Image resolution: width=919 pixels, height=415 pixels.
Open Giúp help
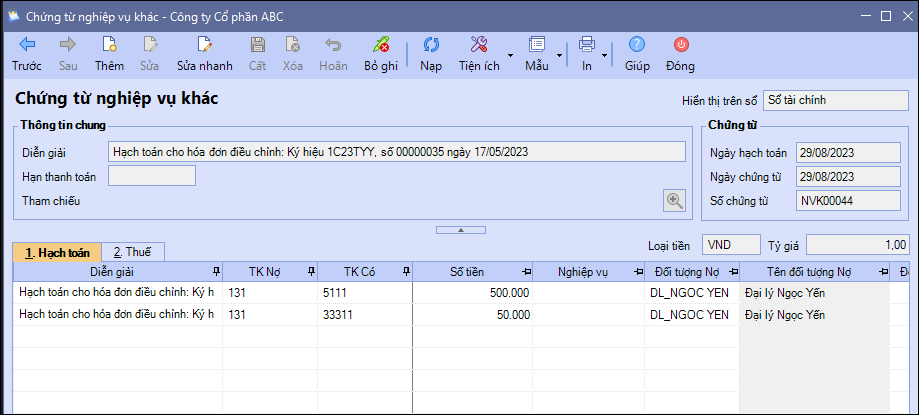(x=637, y=54)
